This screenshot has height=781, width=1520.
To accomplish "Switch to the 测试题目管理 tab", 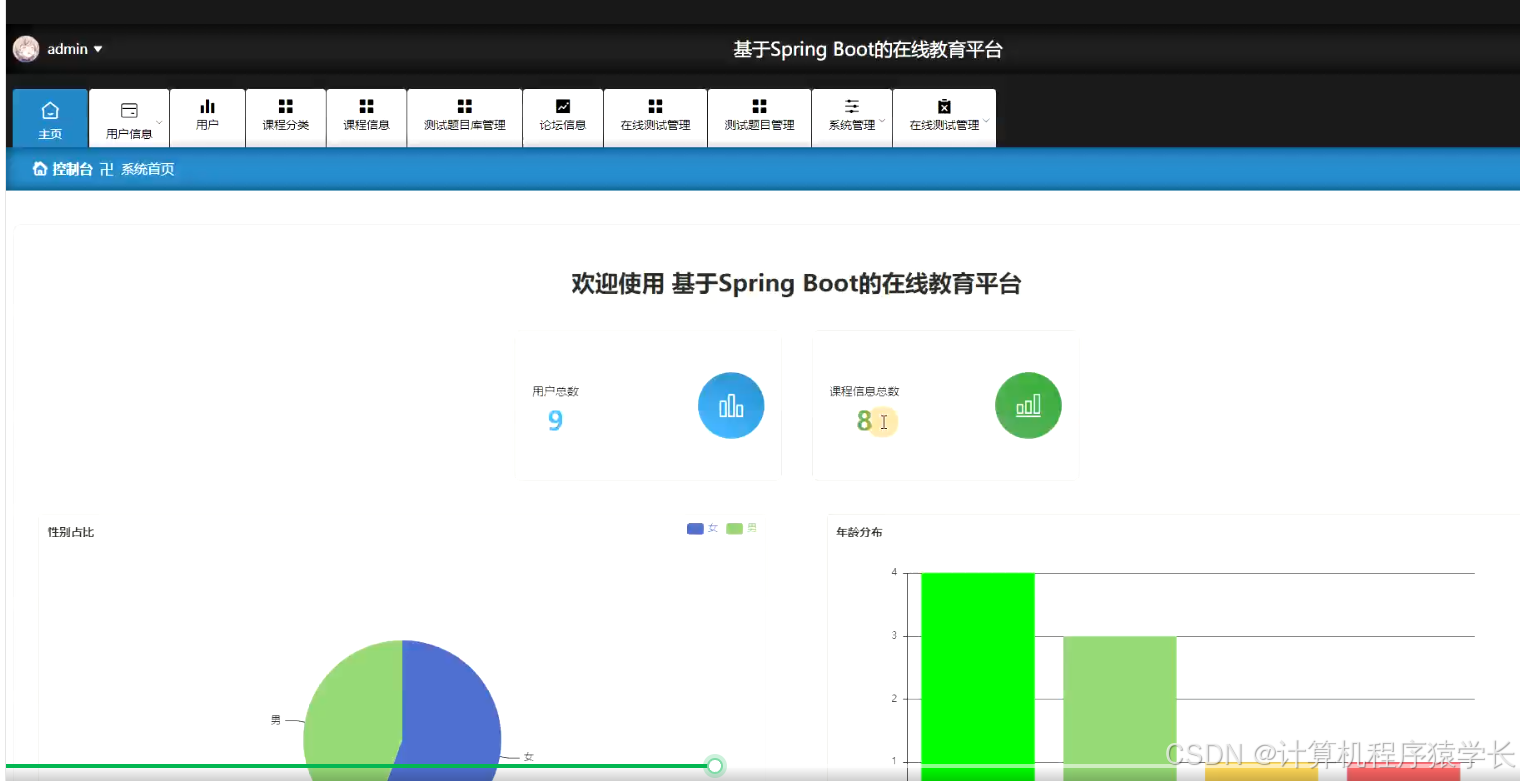I will [x=760, y=118].
